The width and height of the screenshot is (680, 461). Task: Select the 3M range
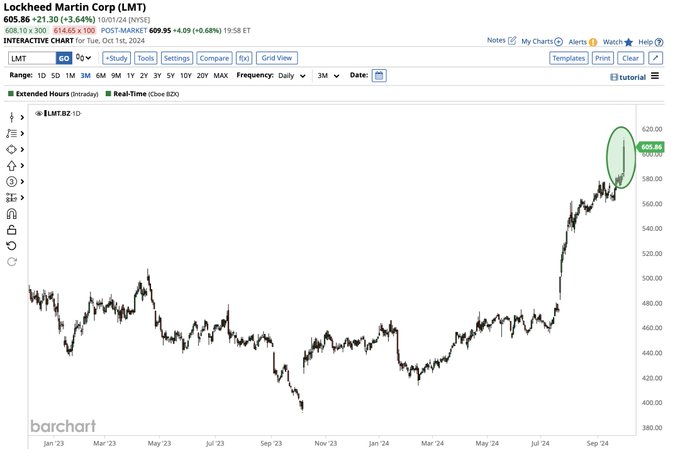click(x=85, y=75)
